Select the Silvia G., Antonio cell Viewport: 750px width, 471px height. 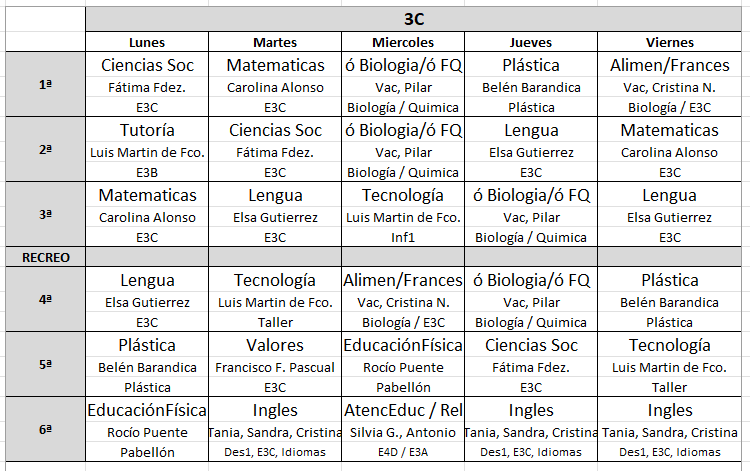[402, 432]
